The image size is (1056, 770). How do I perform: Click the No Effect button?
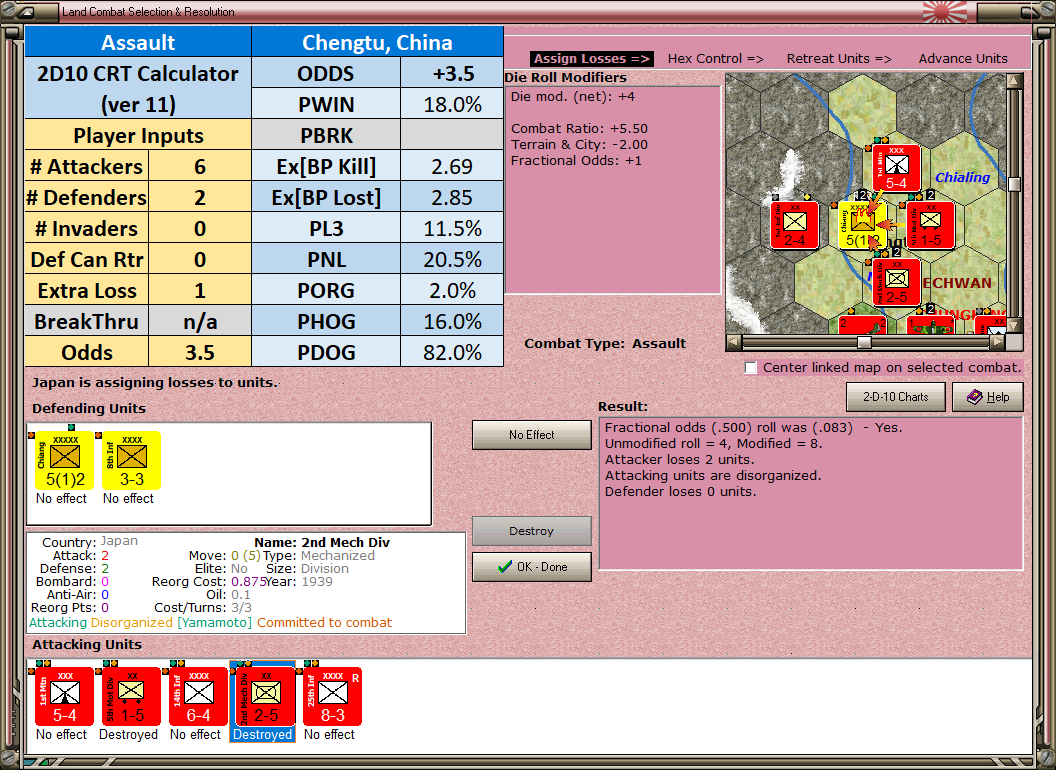pos(531,435)
